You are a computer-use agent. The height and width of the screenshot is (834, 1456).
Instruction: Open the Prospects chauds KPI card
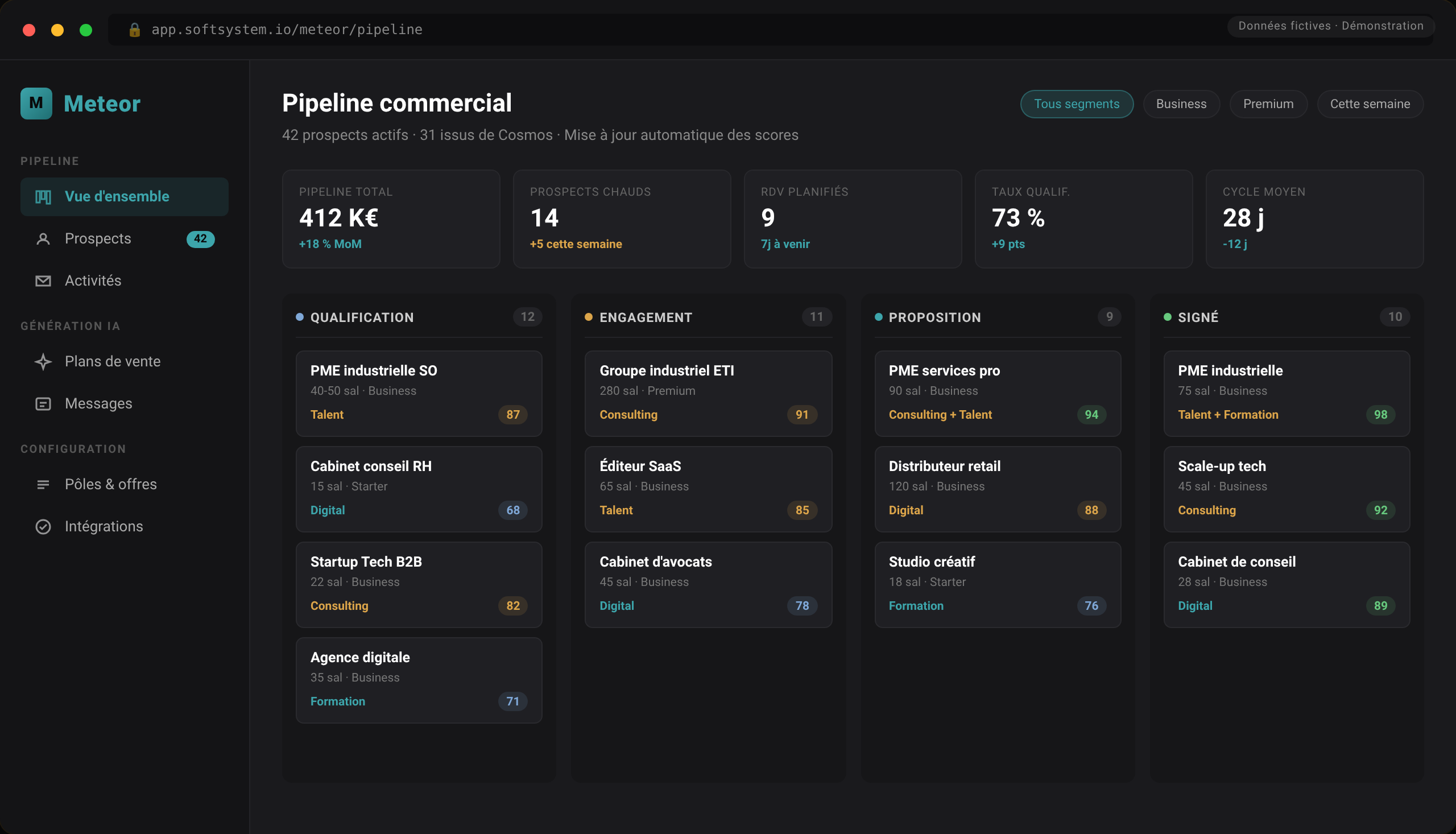pyautogui.click(x=622, y=219)
